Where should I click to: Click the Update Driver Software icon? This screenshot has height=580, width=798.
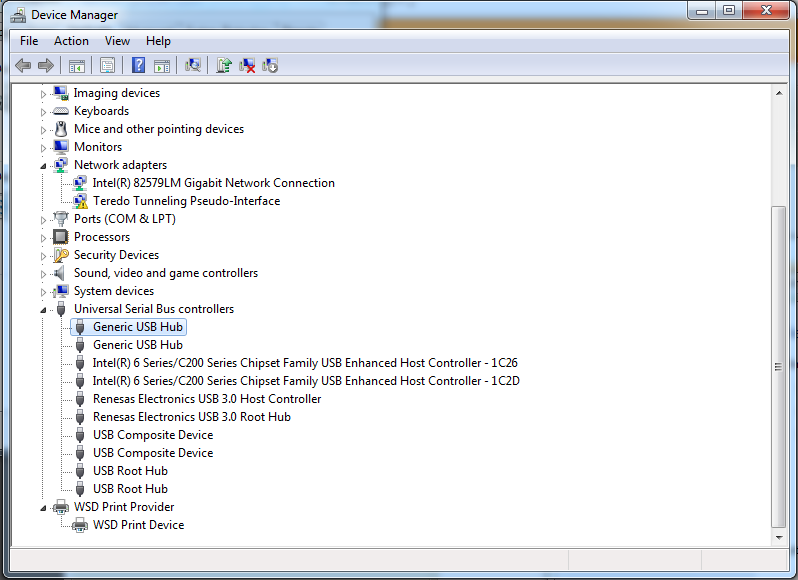click(224, 66)
